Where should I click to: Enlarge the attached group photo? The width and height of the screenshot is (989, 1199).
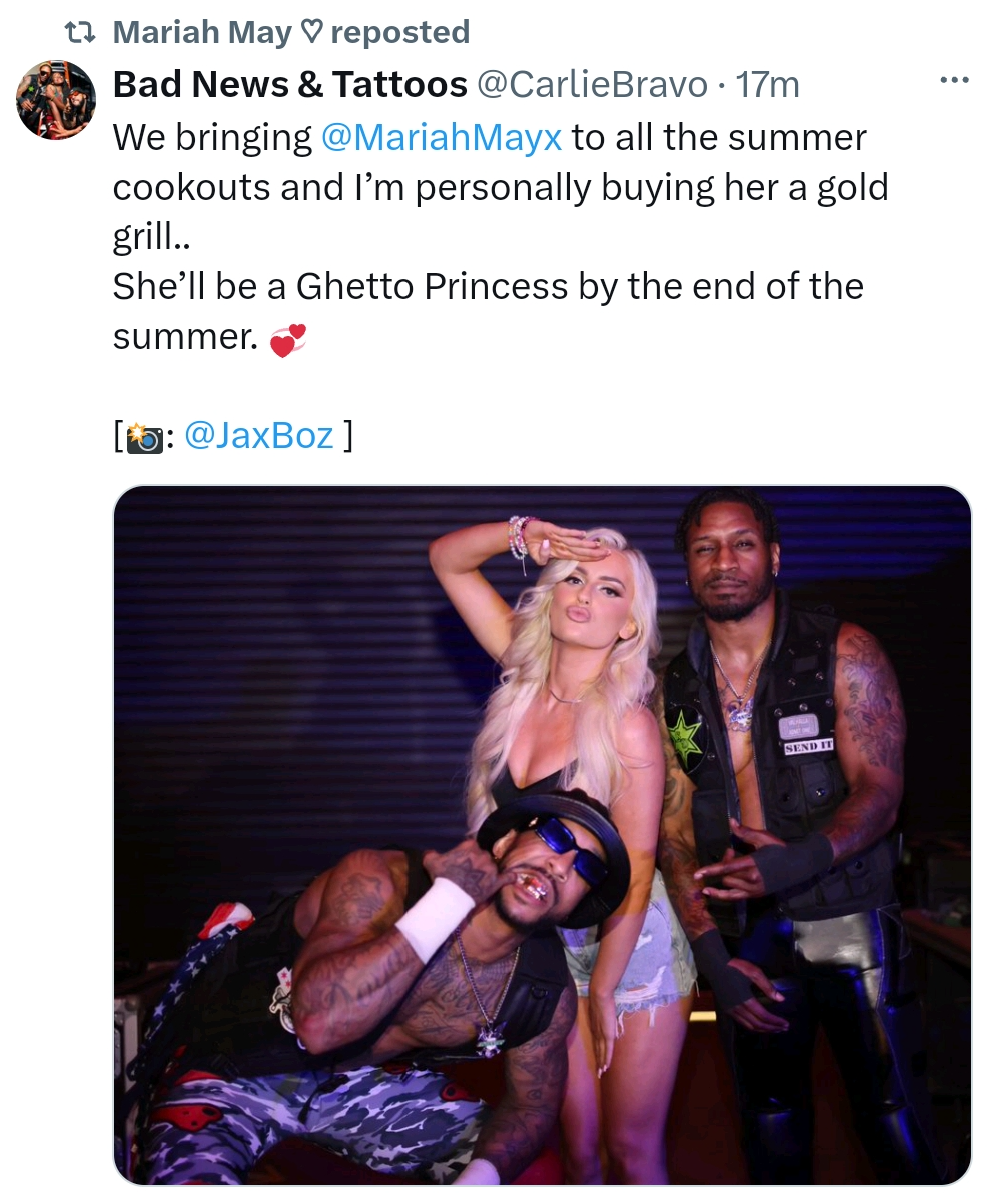point(542,835)
